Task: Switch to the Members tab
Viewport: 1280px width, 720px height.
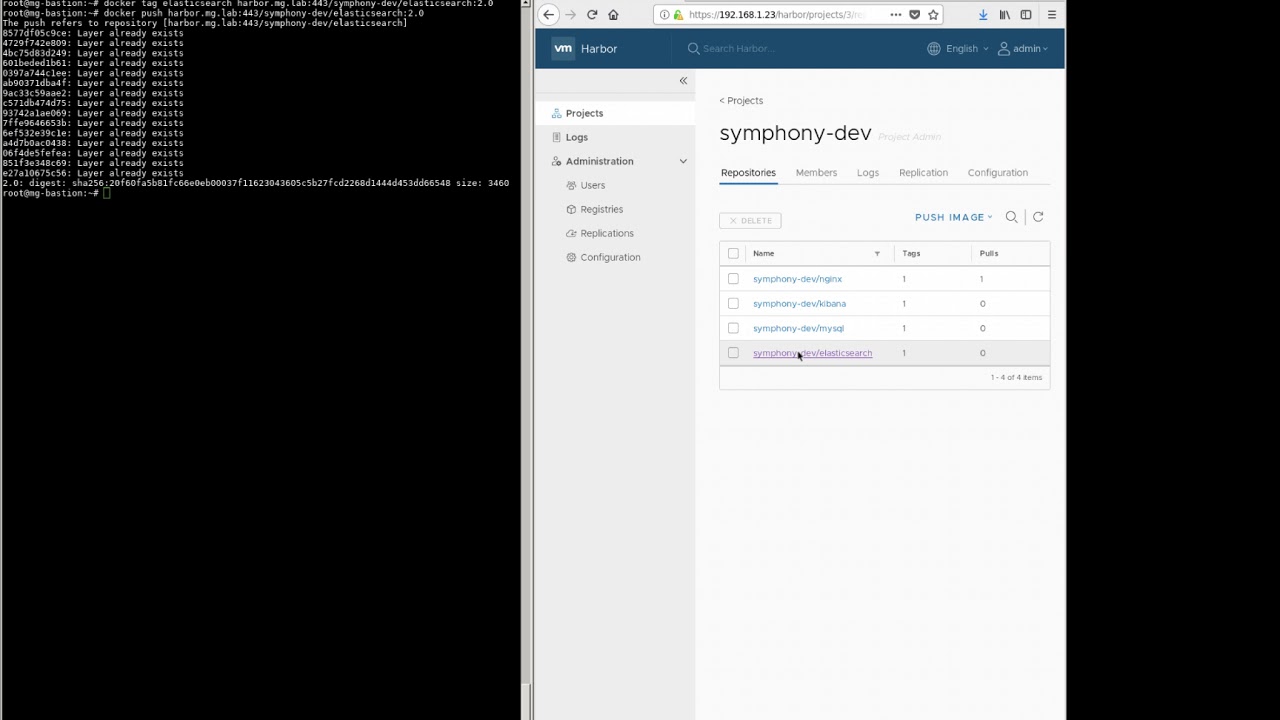Action: (x=816, y=173)
